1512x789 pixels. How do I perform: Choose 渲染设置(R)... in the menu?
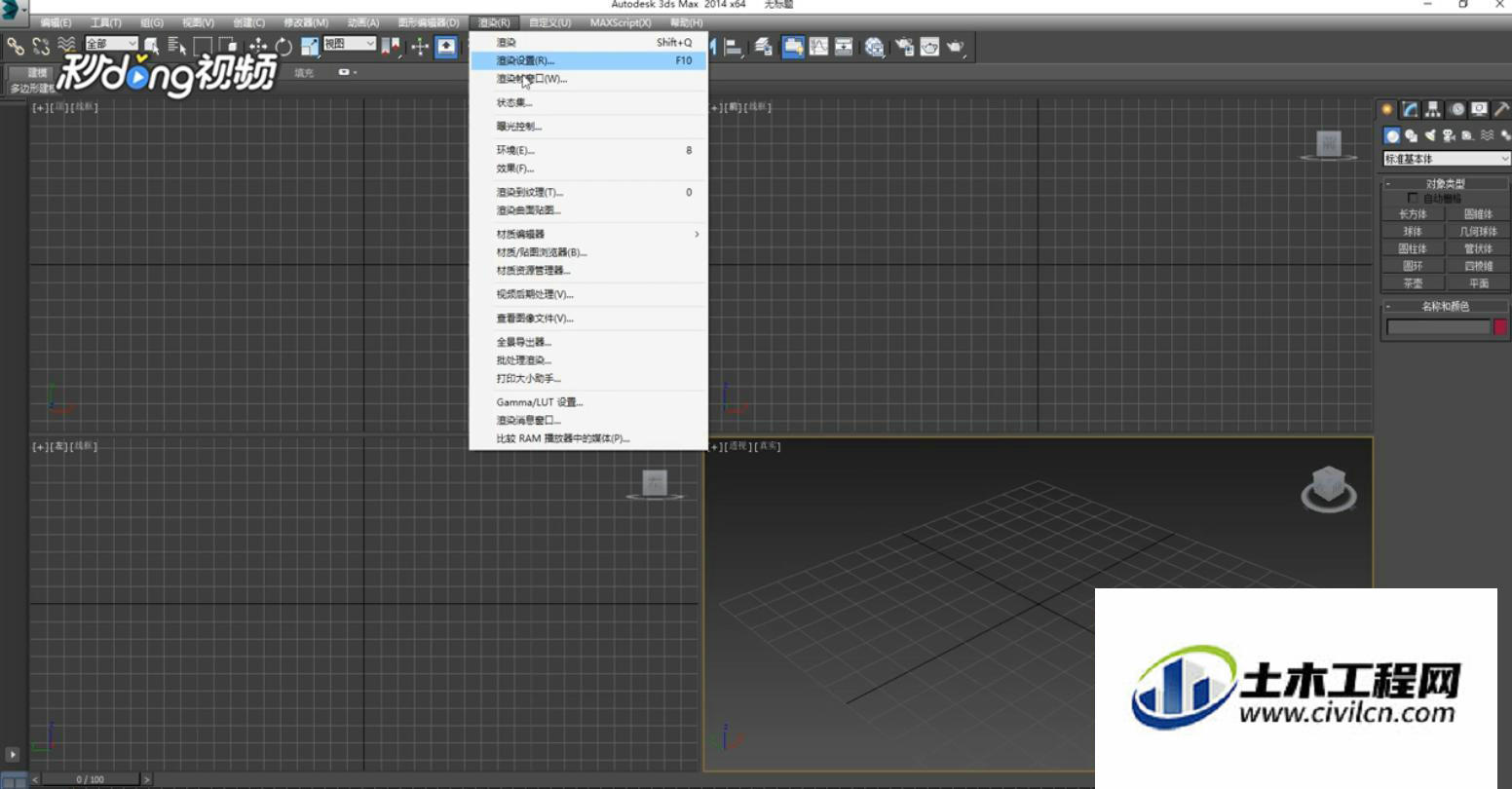(588, 60)
